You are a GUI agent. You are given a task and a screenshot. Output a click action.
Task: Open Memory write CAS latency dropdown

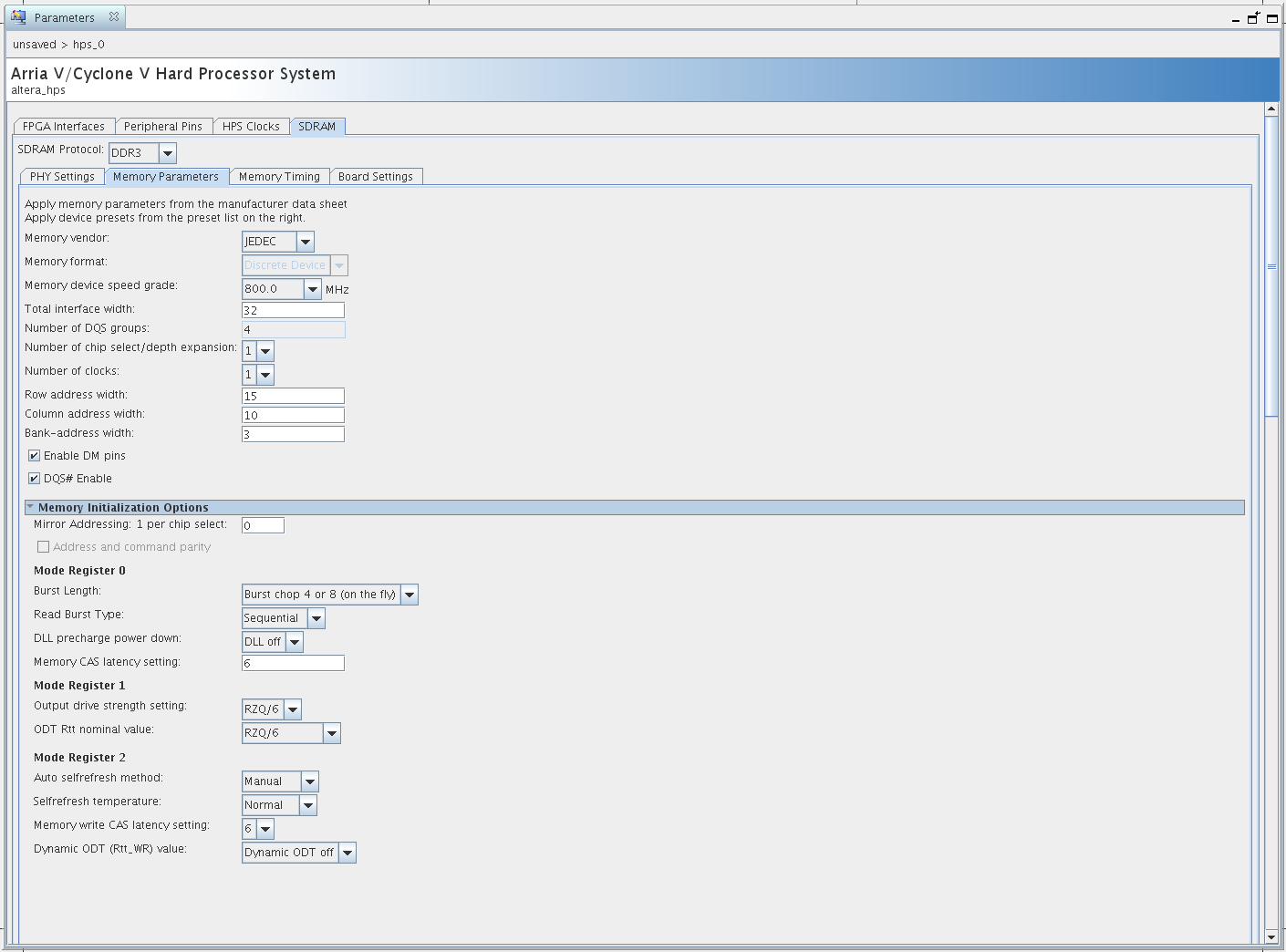coord(265,829)
